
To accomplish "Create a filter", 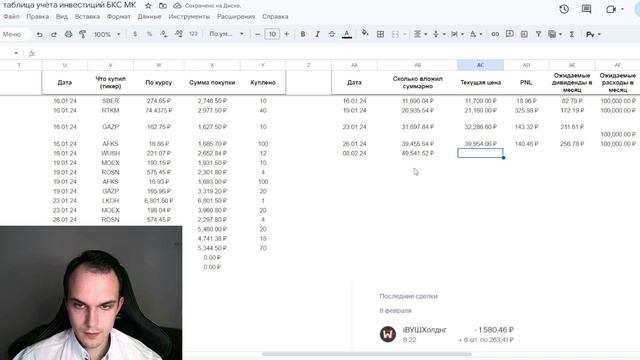I will tap(539, 35).
